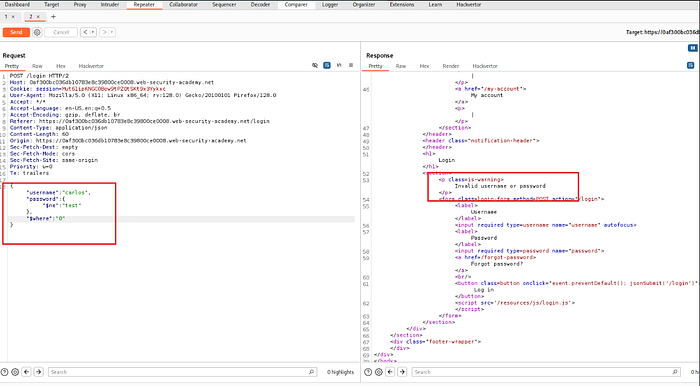Jump to previous Response search match
The image size is (700, 386).
[x=390, y=372]
